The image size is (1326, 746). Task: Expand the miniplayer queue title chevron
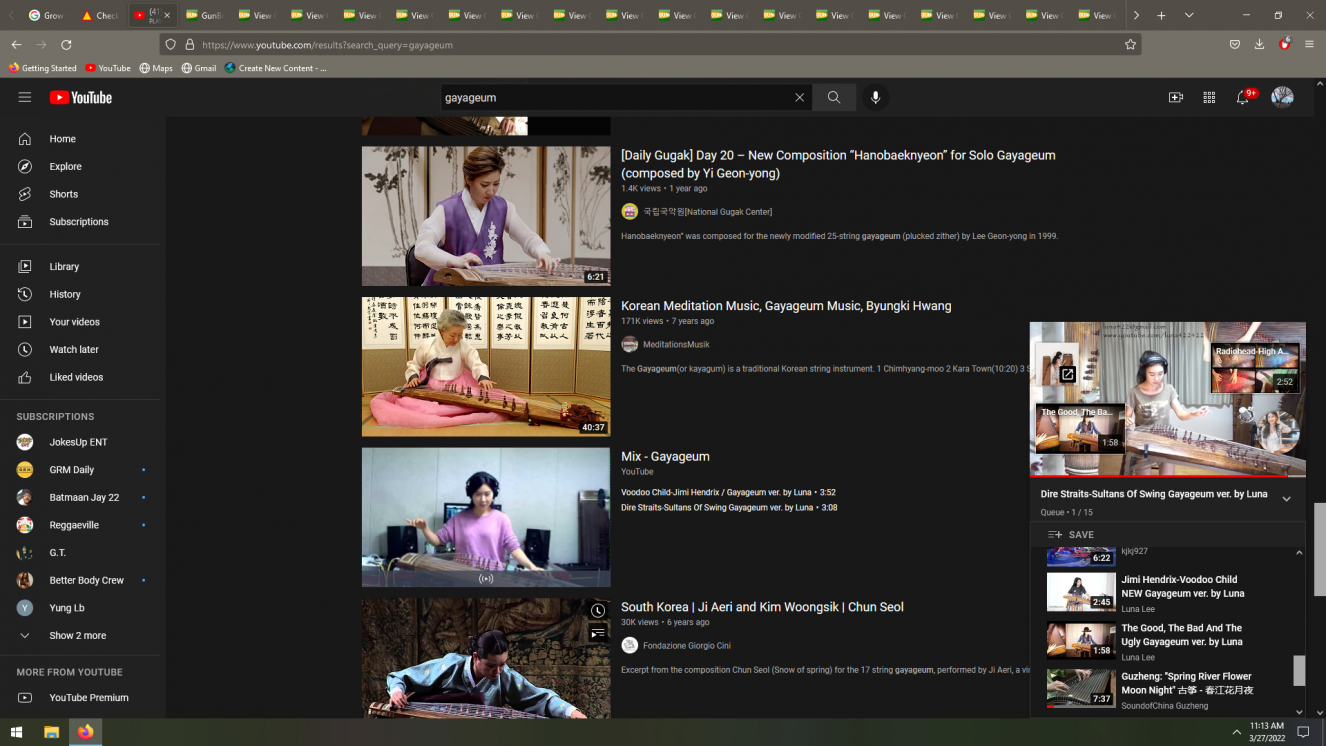coord(1287,499)
